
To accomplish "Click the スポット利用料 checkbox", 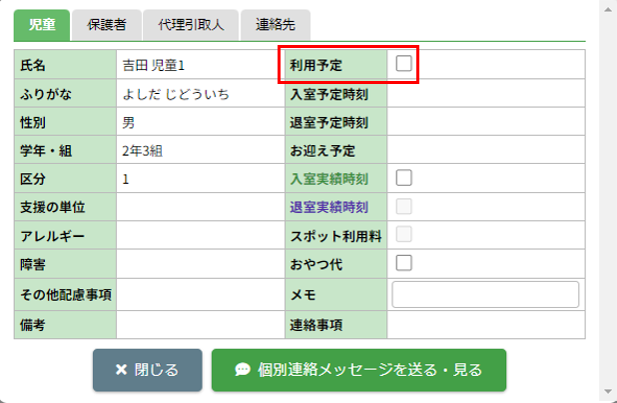I will pyautogui.click(x=404, y=235).
